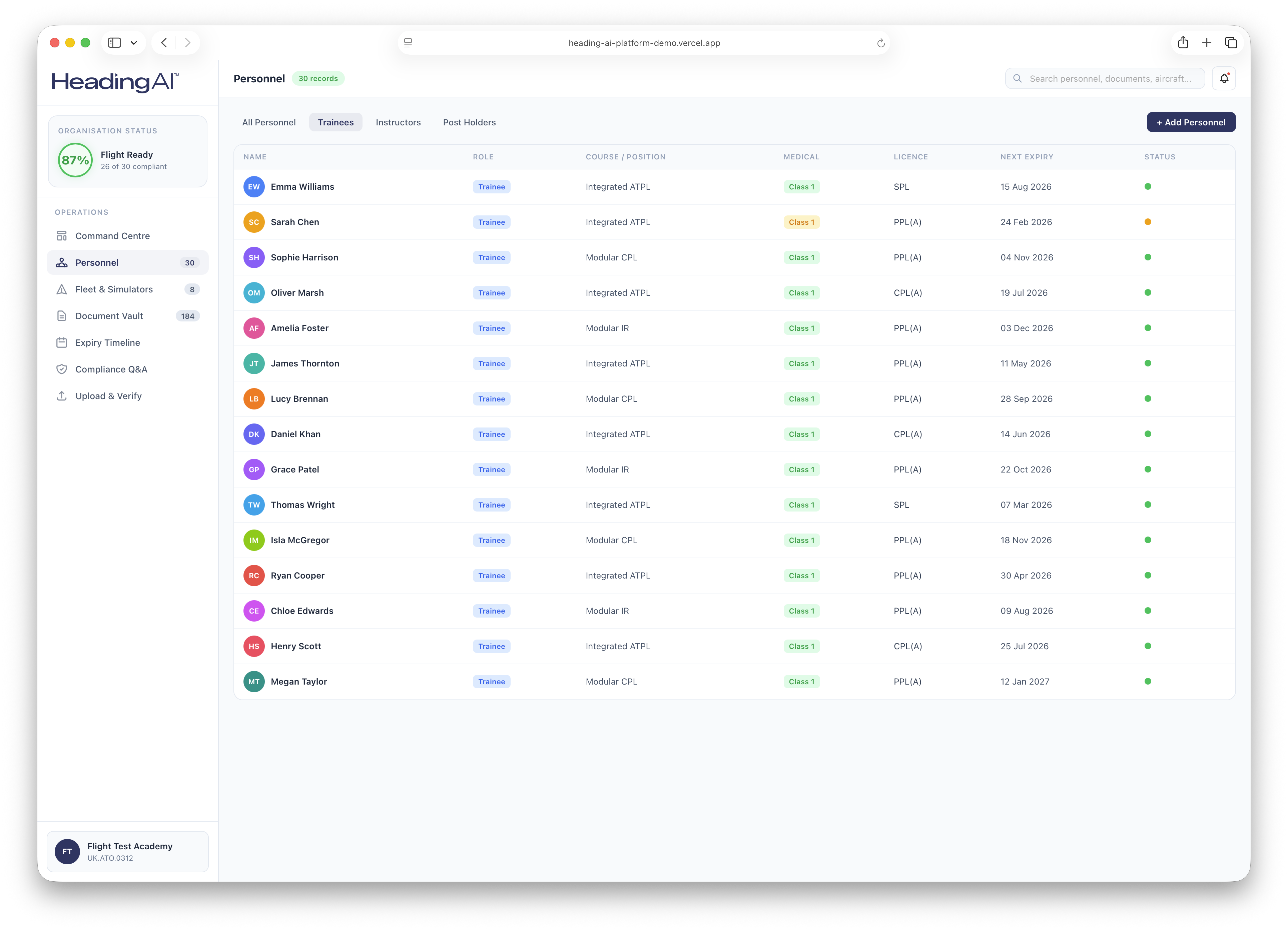Click Sarah Chen's amber status indicator
The width and height of the screenshot is (1288, 931).
point(1148,222)
